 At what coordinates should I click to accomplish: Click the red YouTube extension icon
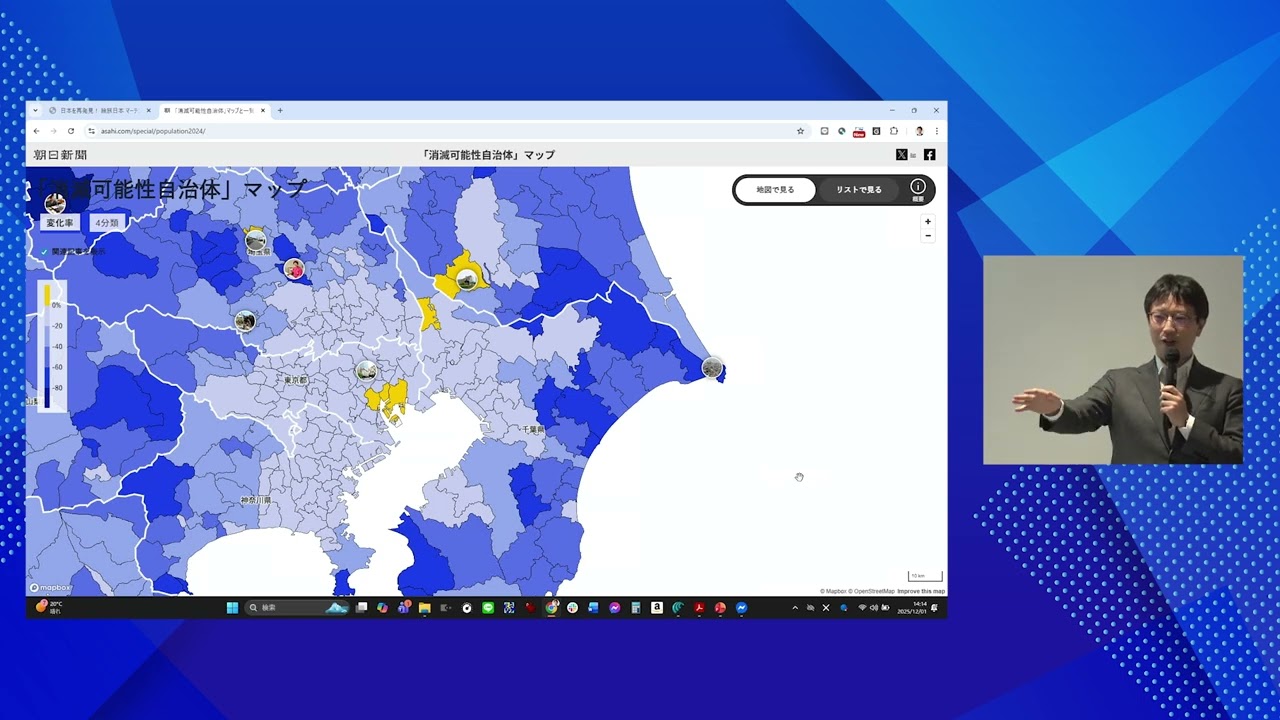pos(859,131)
